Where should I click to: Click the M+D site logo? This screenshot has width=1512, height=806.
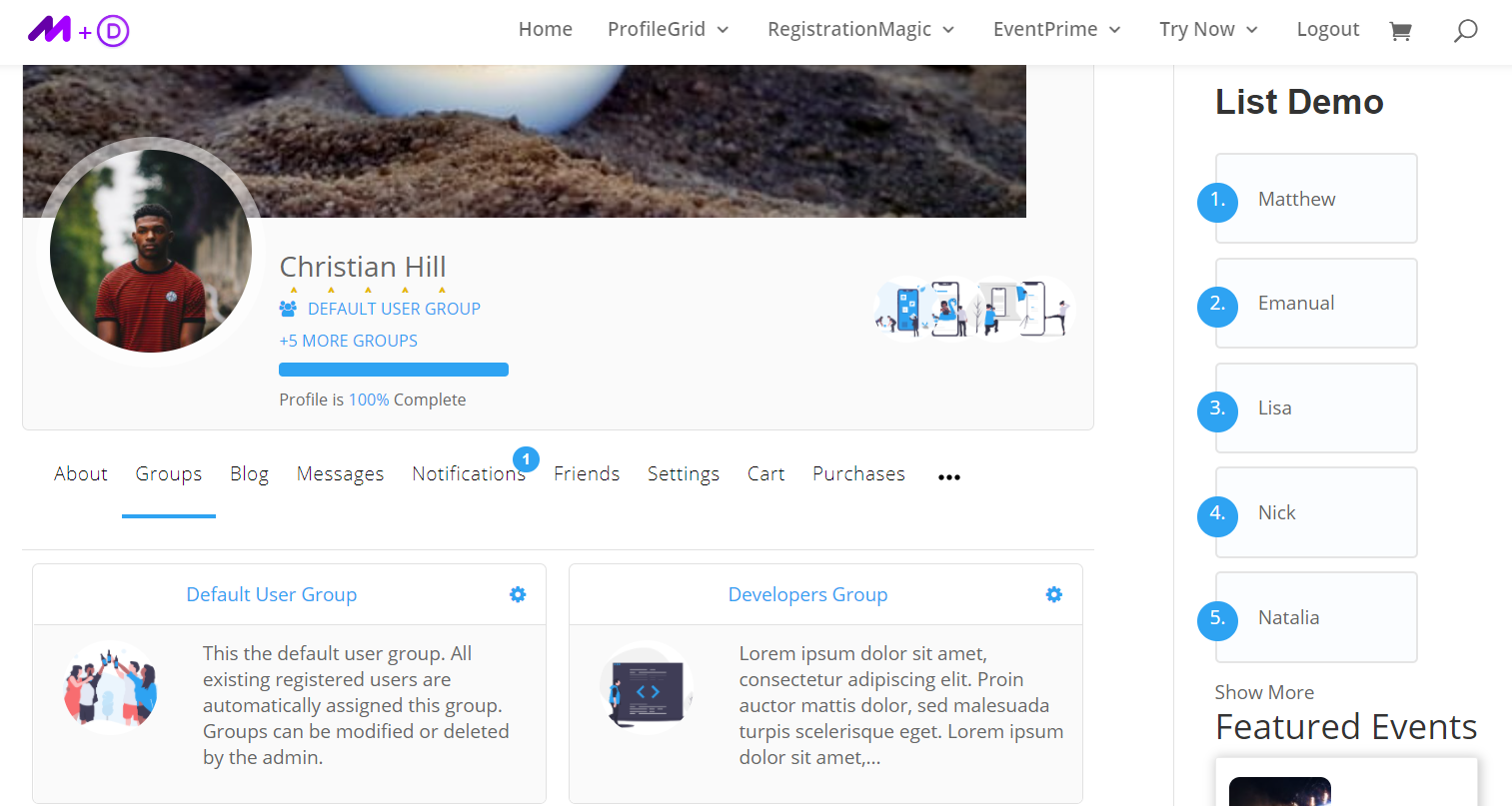point(79,30)
